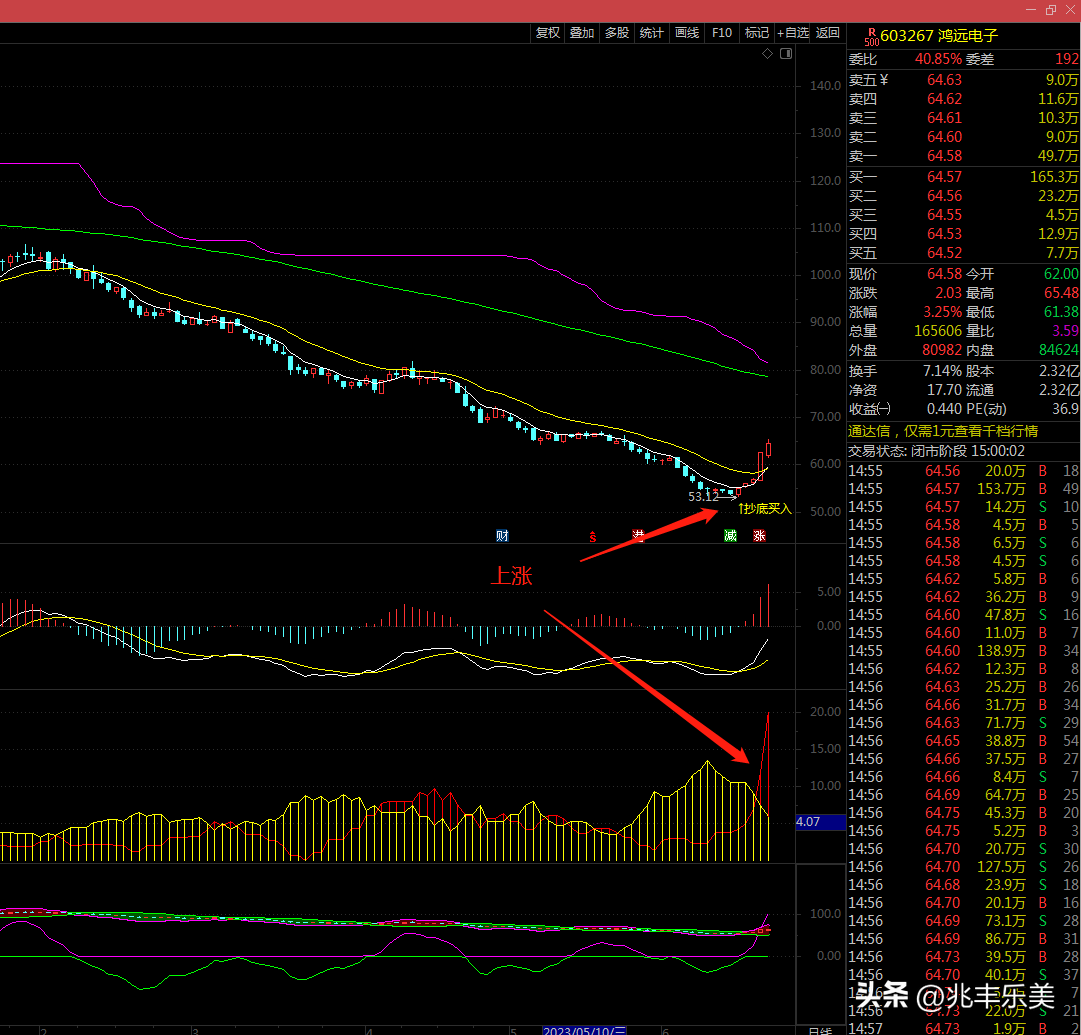This screenshot has width=1081, height=1035.
Task: Click the 4.07 indicator value tag
Action: [820, 822]
